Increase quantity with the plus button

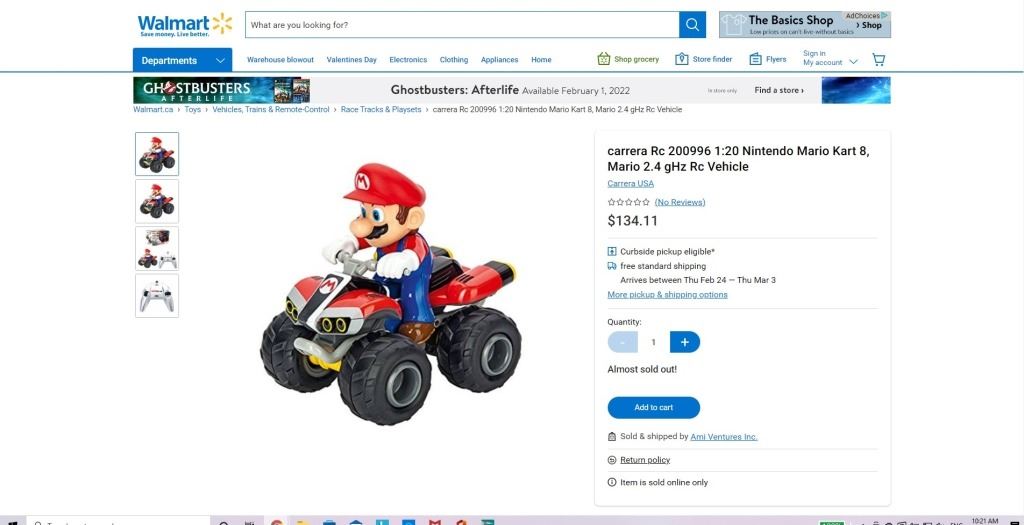[684, 342]
